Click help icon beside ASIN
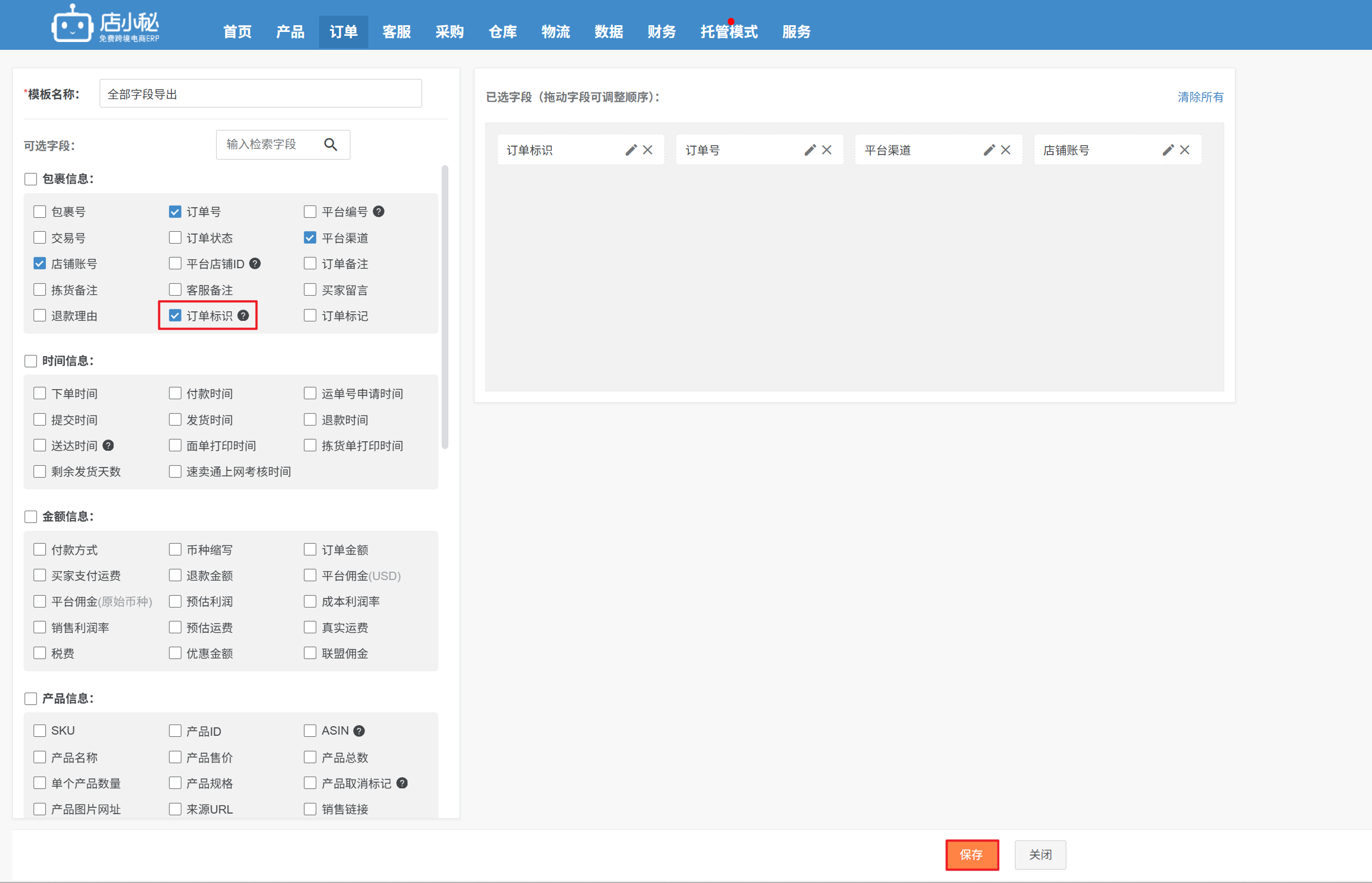This screenshot has height=883, width=1372. (x=359, y=731)
